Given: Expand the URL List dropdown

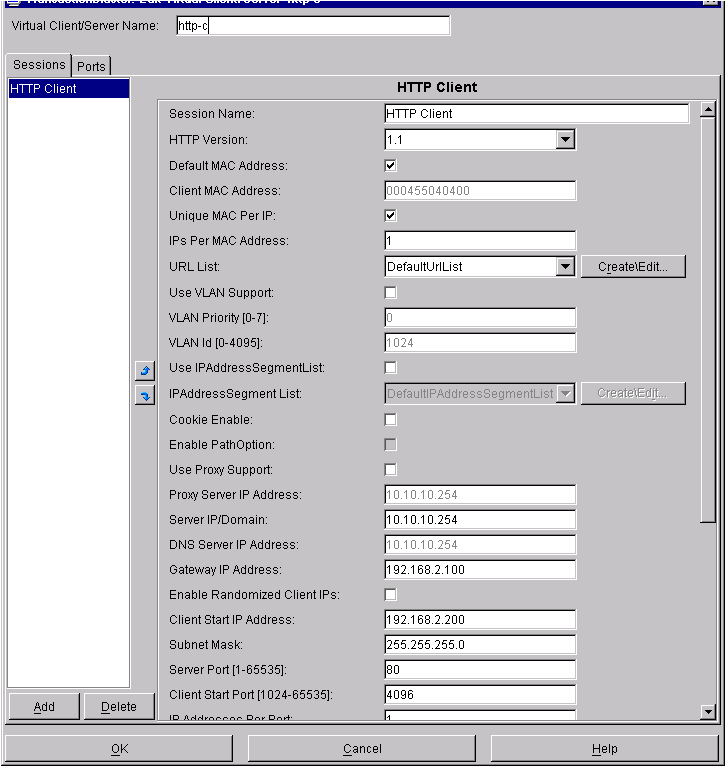Looking at the screenshot, I should coord(565,267).
